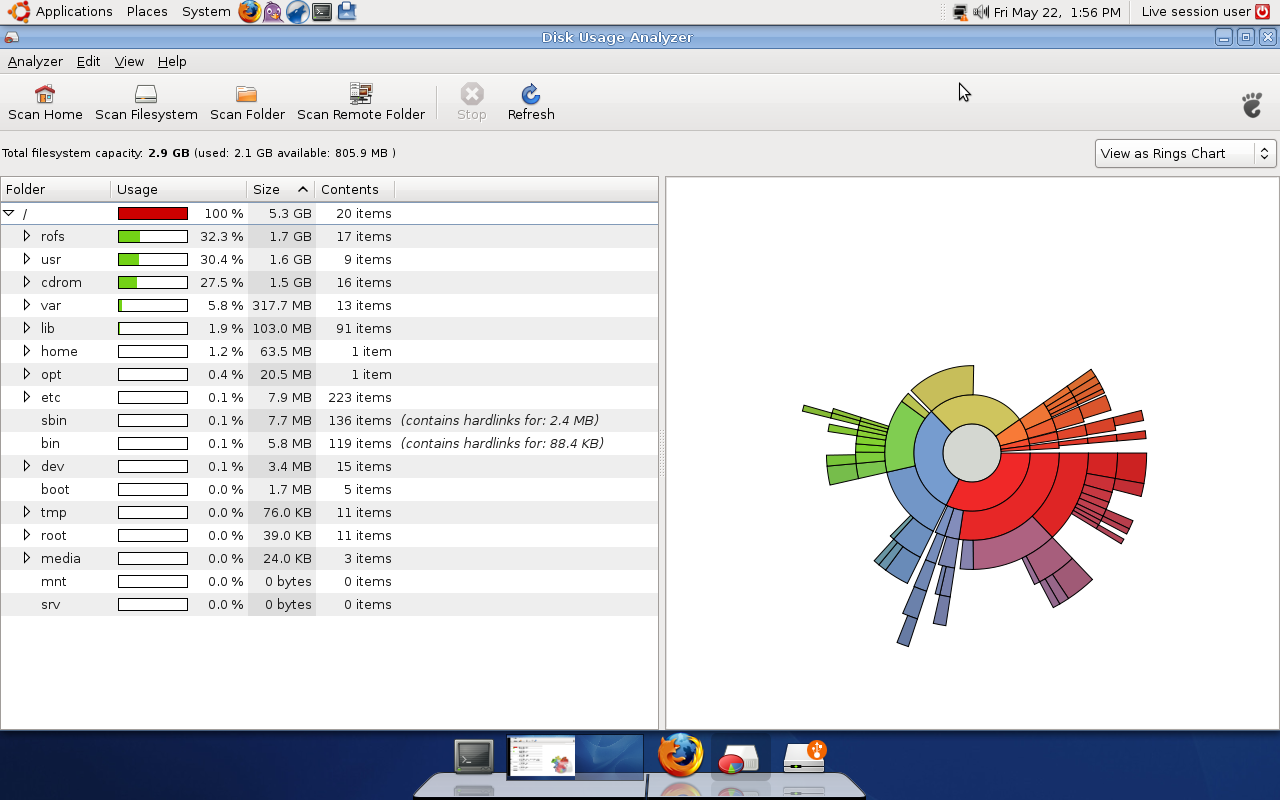The width and height of the screenshot is (1280, 800).
Task: Start a scan of the Home folder
Action: [45, 102]
